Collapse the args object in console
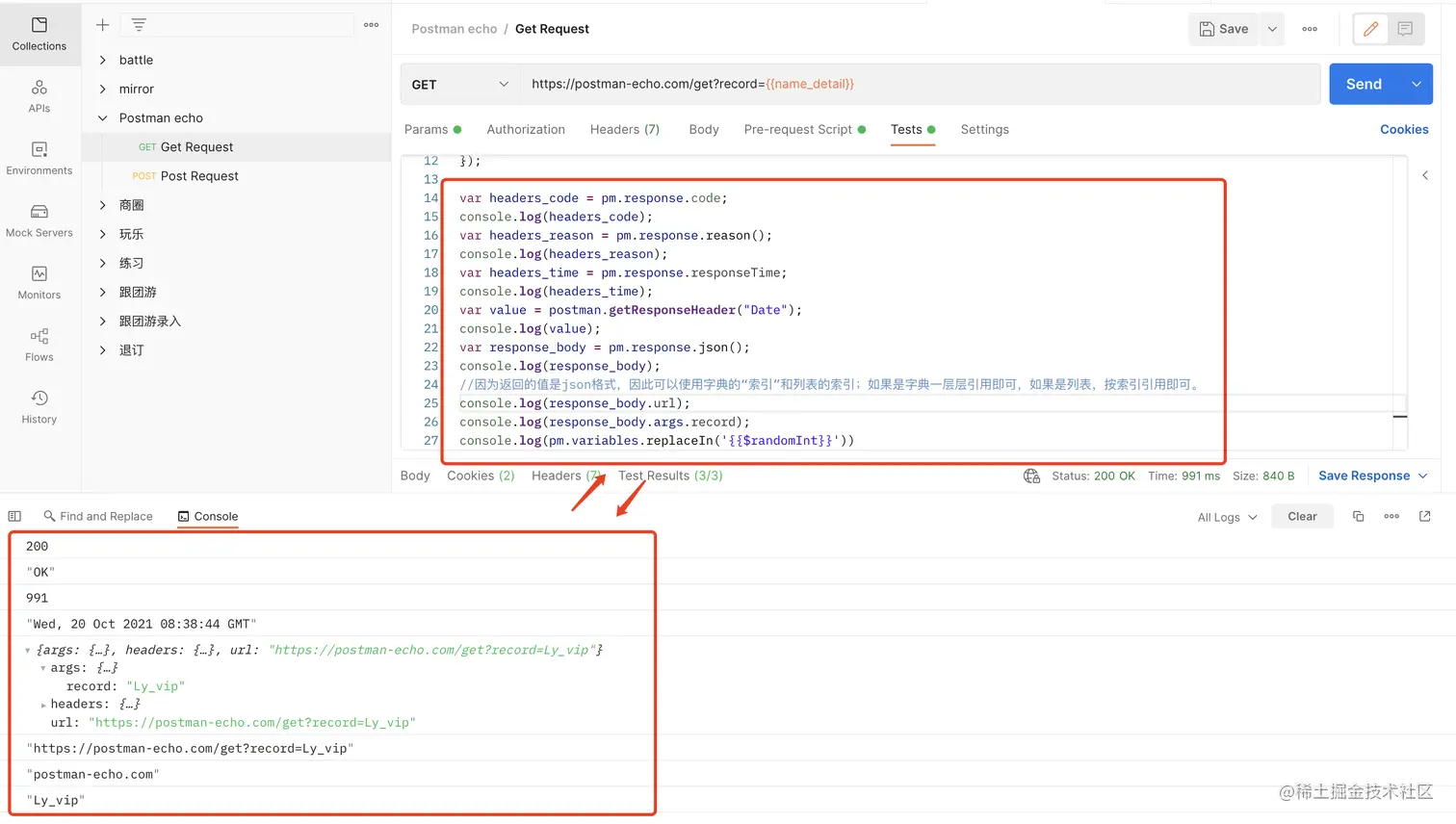The width and height of the screenshot is (1456, 824). click(43, 668)
